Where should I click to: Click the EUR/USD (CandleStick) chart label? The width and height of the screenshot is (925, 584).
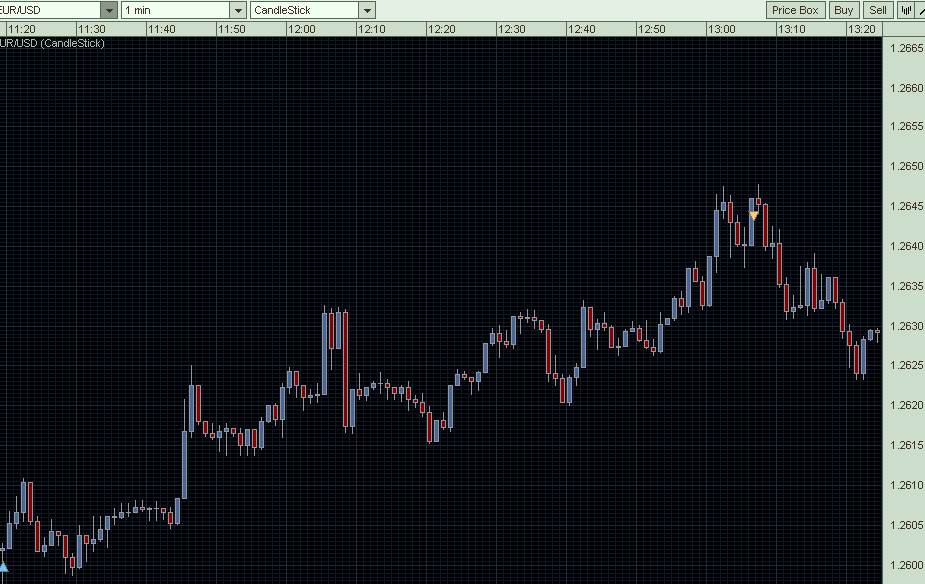(52, 43)
